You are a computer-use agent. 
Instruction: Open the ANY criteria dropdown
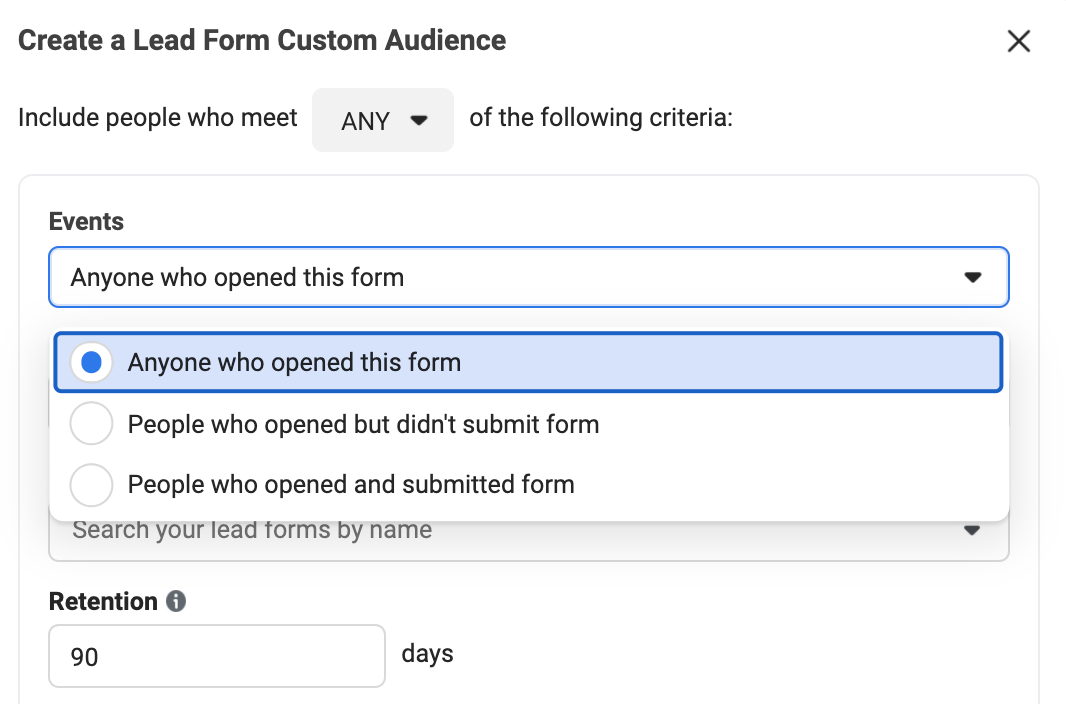click(382, 120)
